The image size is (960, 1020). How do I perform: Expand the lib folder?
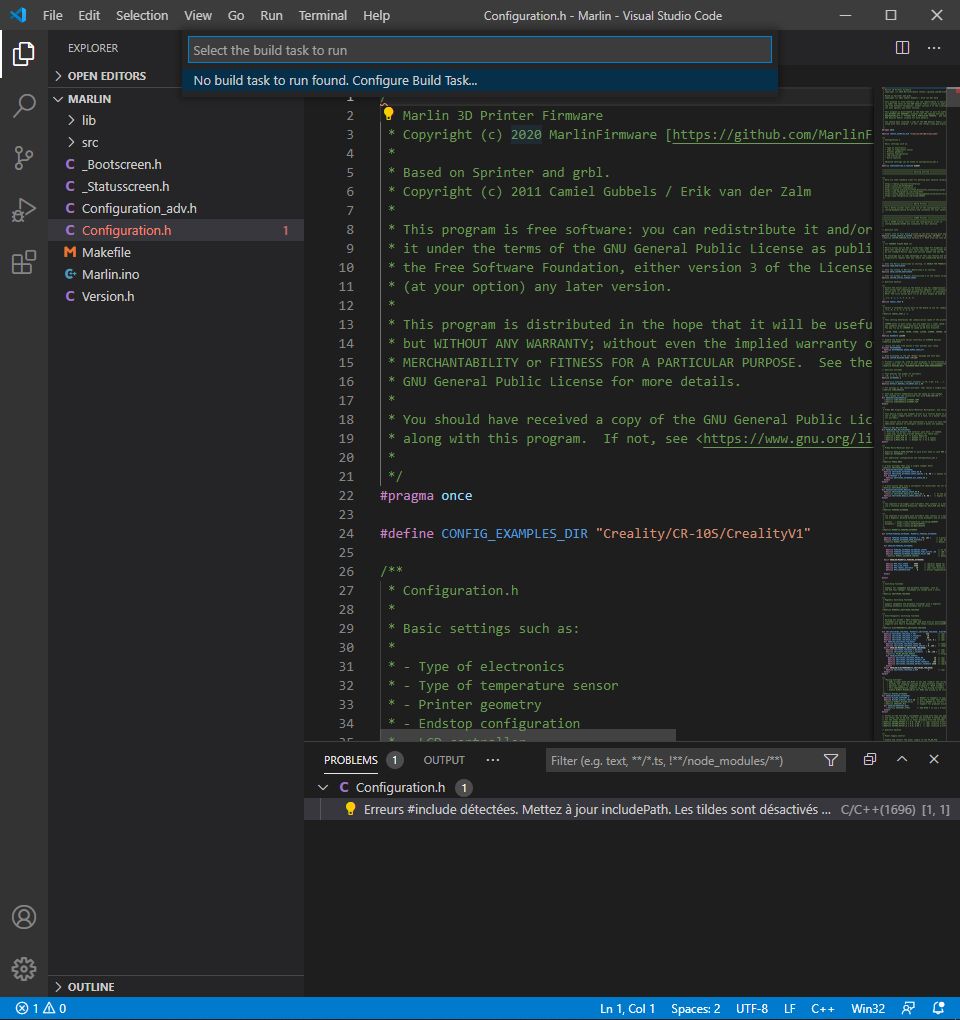[72, 120]
